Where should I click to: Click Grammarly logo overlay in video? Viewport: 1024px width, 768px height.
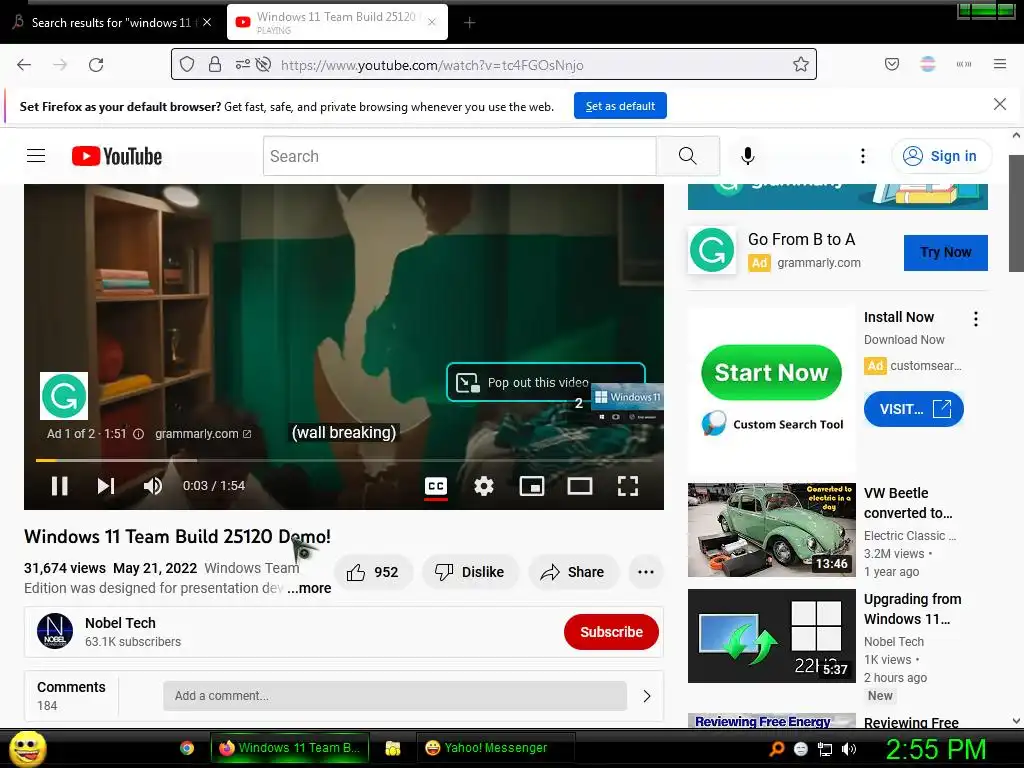[x=64, y=396]
